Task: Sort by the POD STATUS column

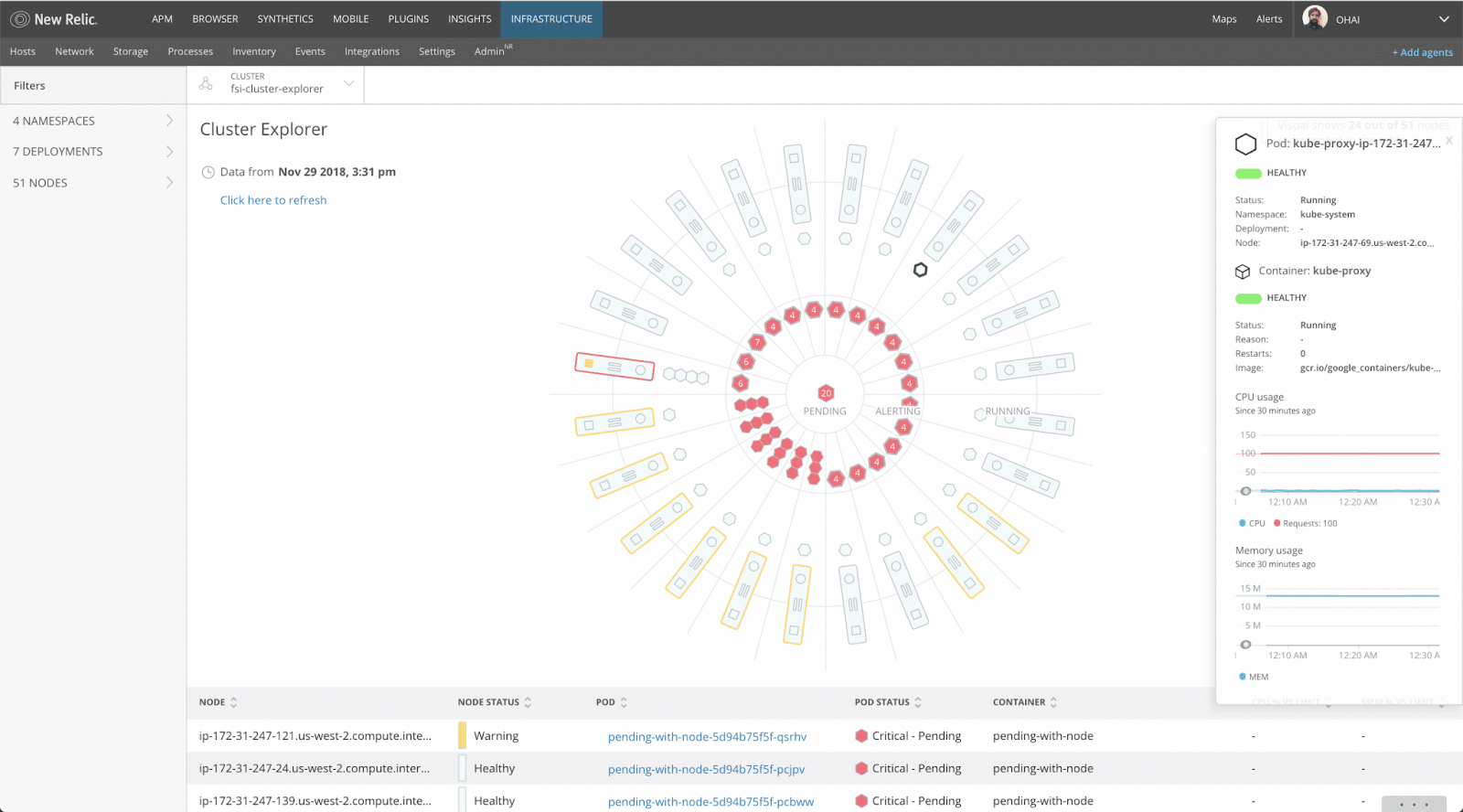Action: pyautogui.click(x=888, y=702)
